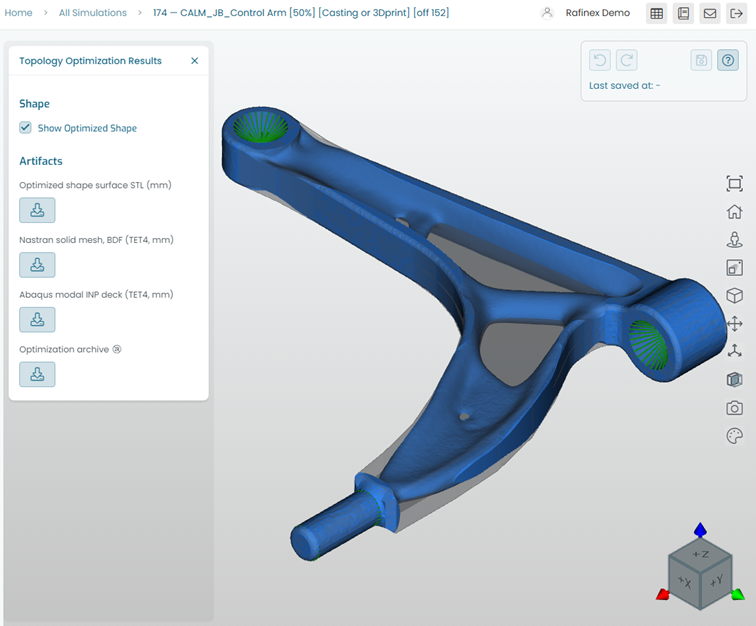Click the Show Optimized Shape label

[87, 128]
